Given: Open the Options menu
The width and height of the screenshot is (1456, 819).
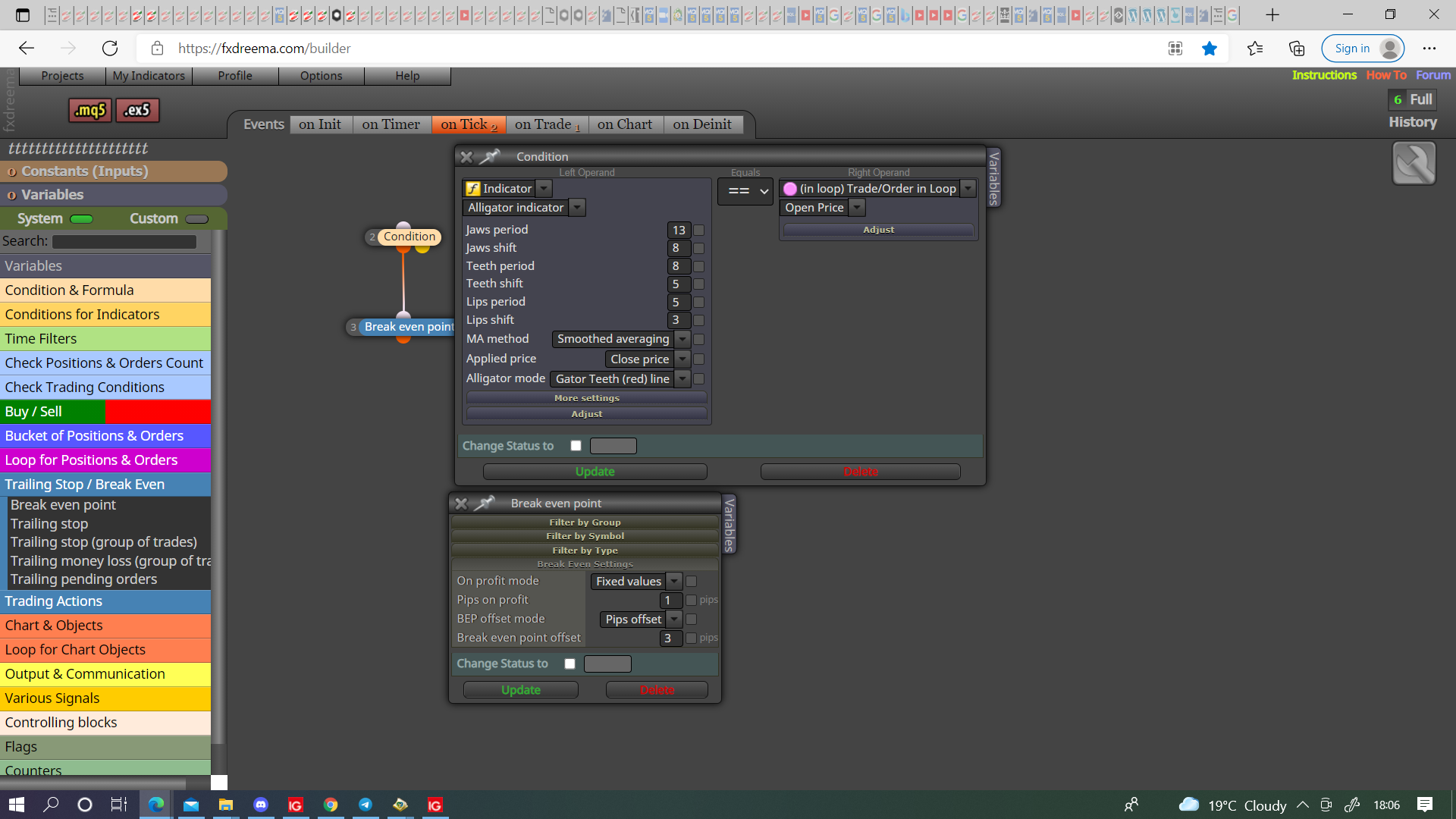Looking at the screenshot, I should tap(321, 76).
